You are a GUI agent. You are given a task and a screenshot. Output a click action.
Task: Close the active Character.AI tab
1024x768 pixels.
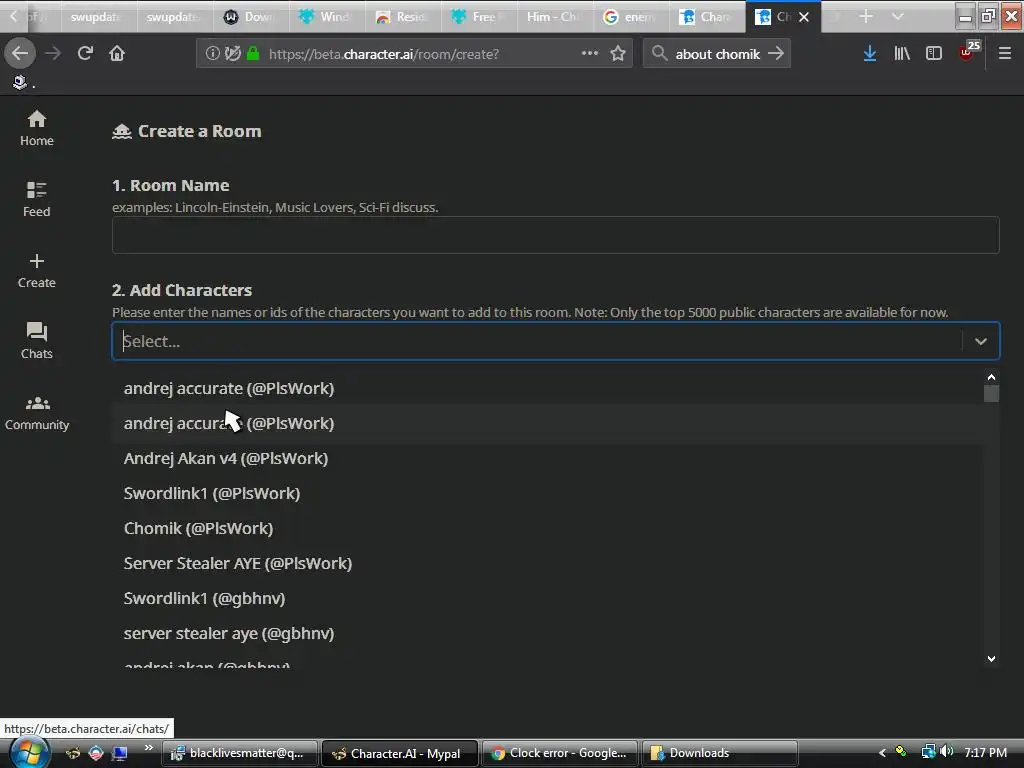pos(804,17)
